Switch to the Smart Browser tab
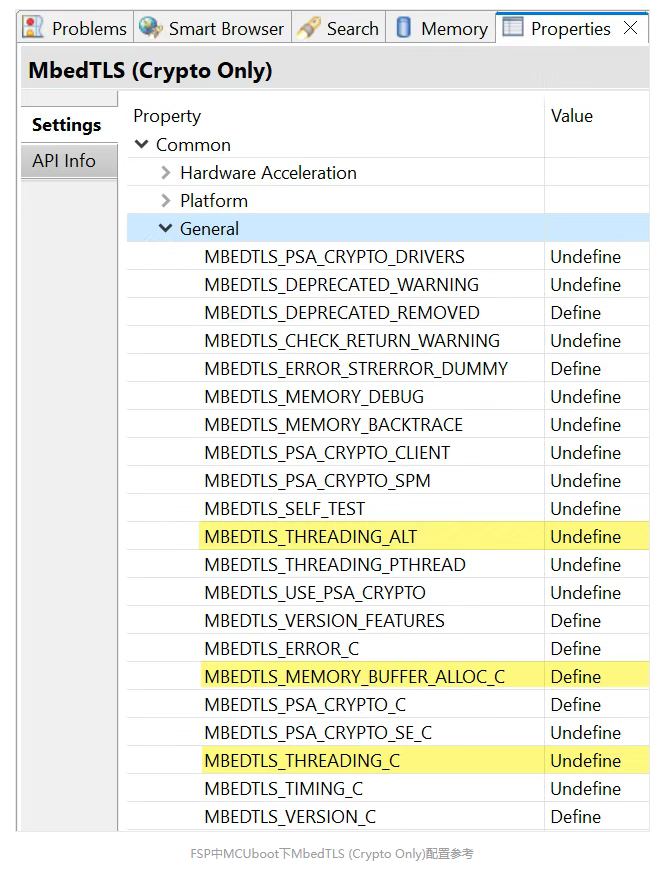The width and height of the screenshot is (663, 879). [212, 27]
